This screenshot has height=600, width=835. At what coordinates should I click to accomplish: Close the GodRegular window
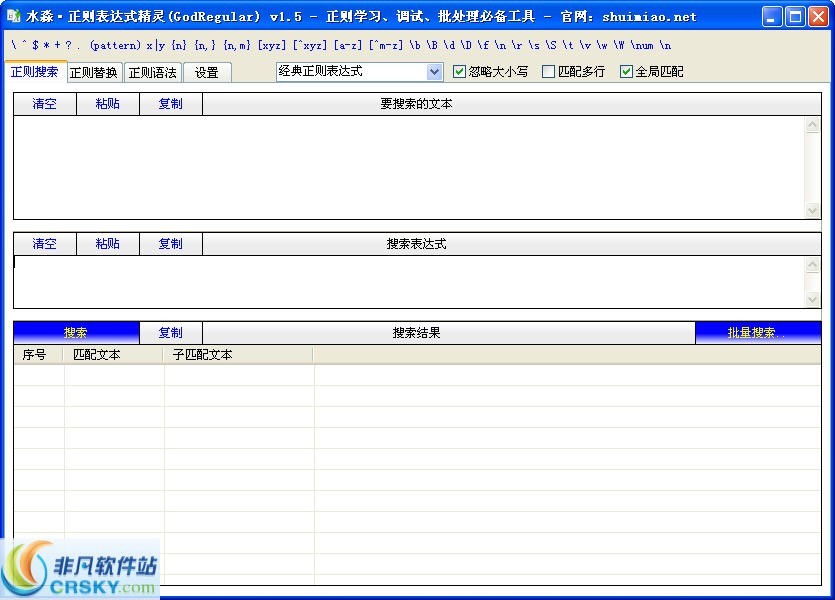818,17
